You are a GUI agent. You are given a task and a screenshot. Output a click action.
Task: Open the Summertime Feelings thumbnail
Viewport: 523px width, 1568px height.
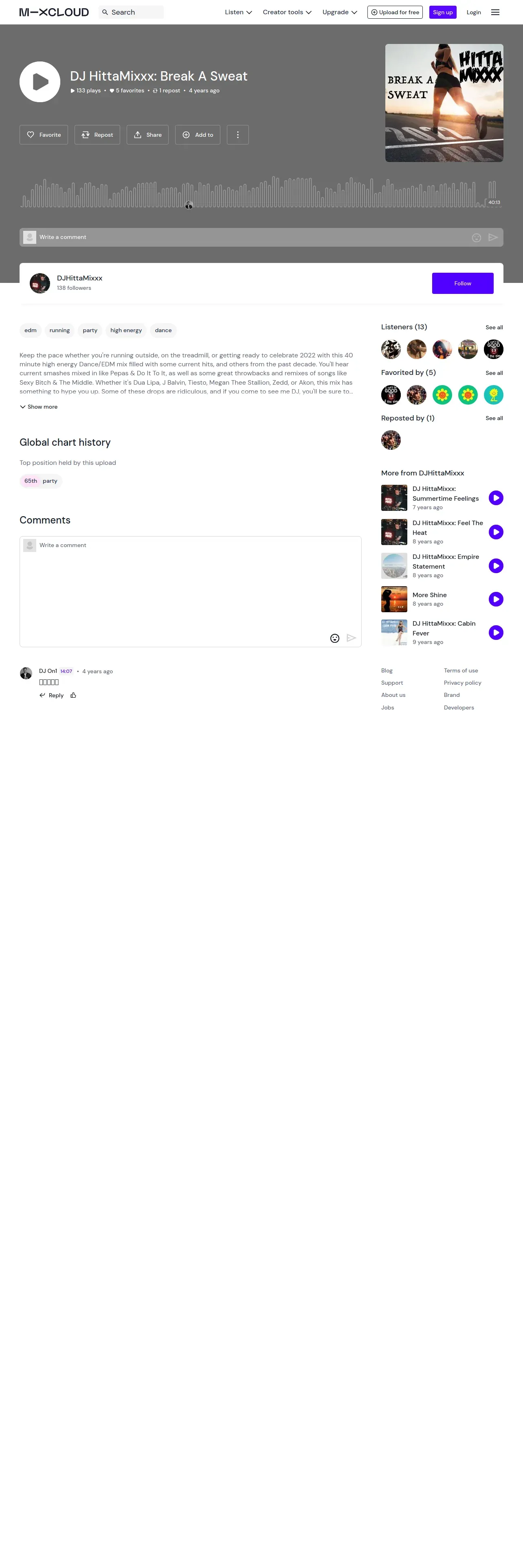tap(394, 498)
